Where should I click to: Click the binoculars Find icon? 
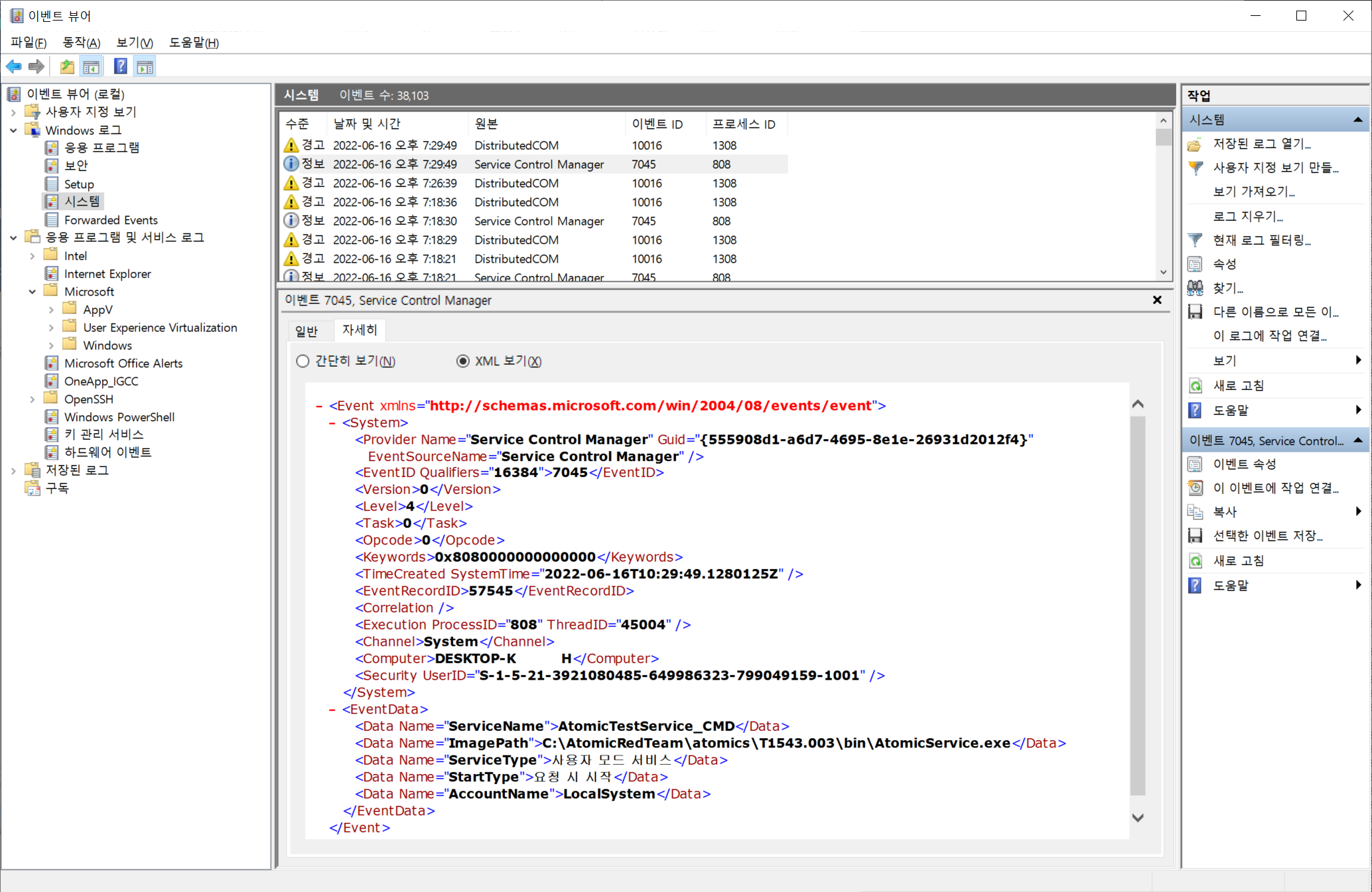point(1195,288)
